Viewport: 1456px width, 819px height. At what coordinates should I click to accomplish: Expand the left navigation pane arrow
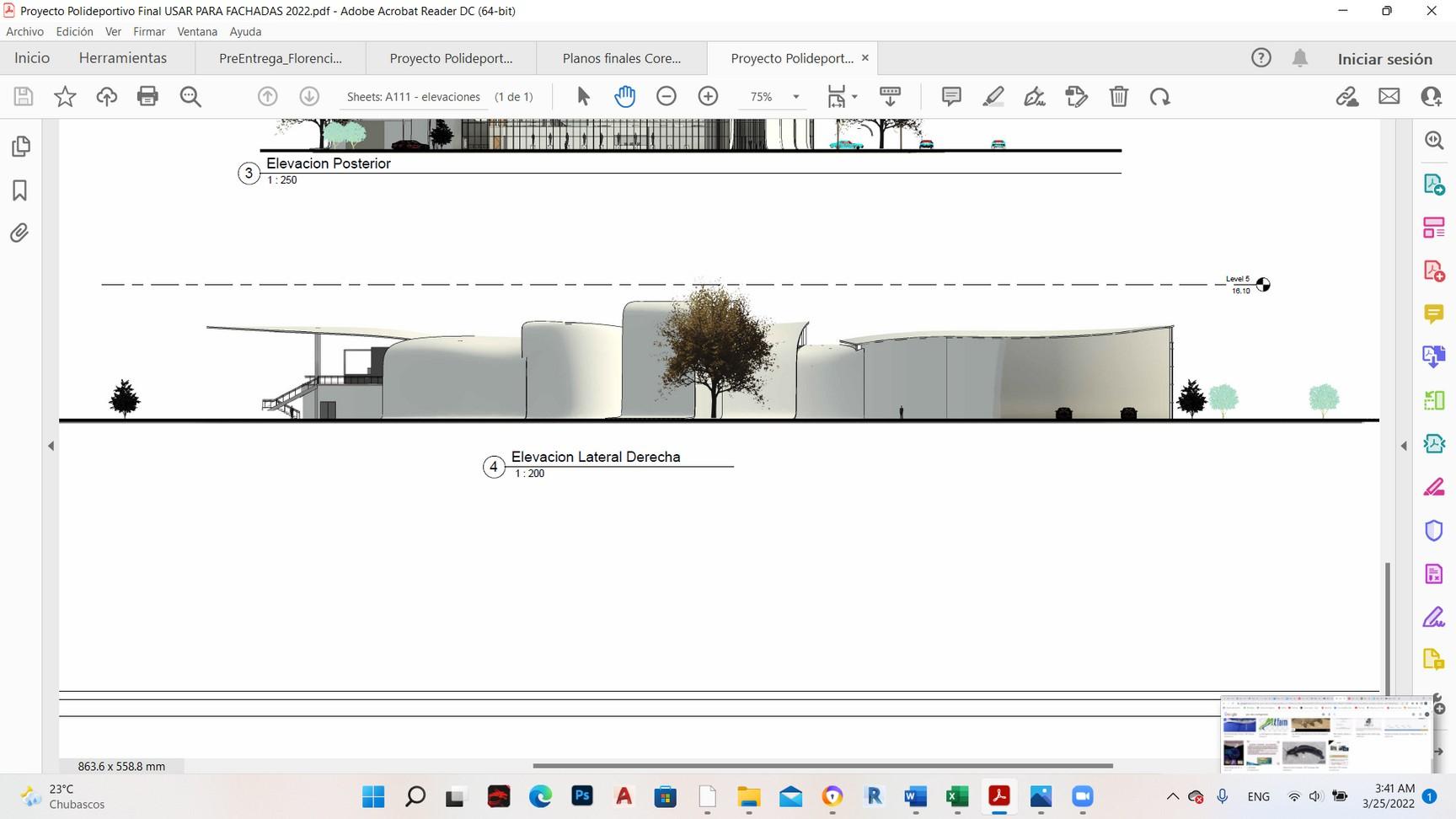51,446
